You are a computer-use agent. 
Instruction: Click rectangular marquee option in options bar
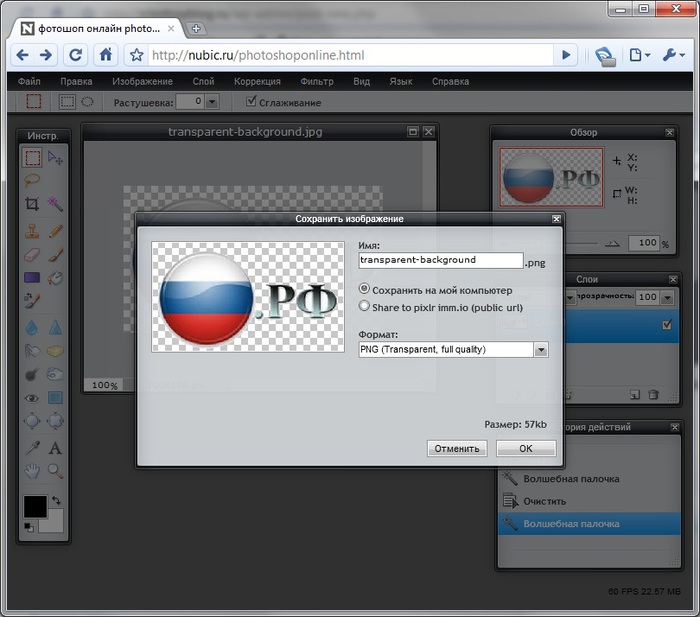click(x=67, y=102)
